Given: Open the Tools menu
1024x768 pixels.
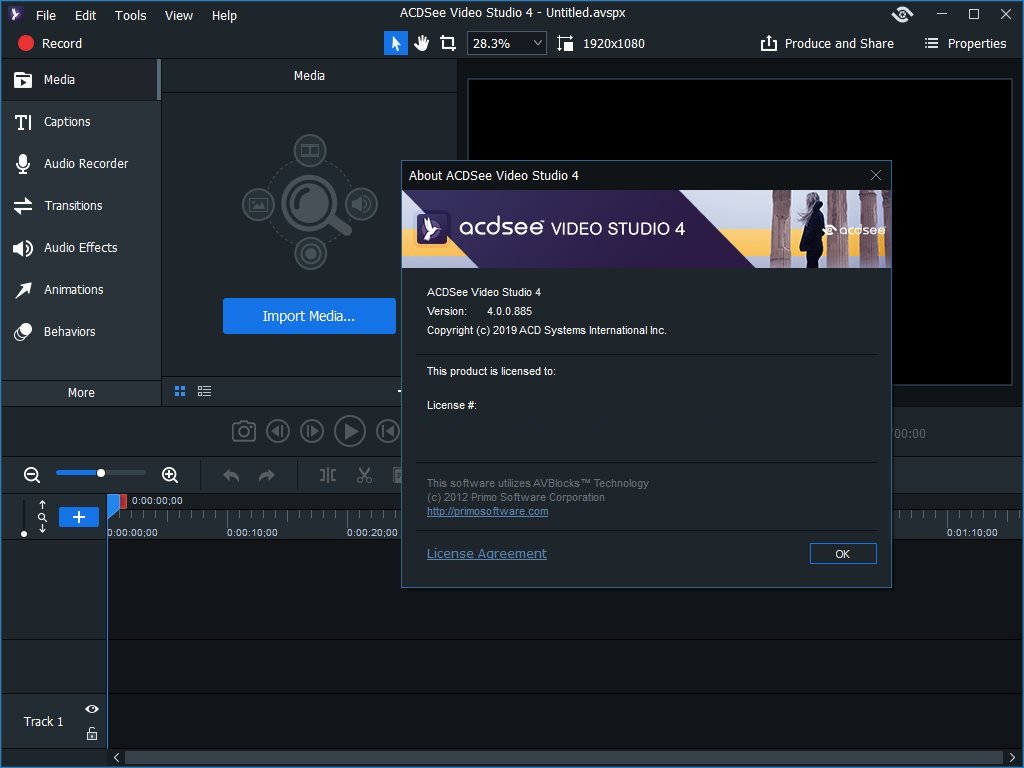Looking at the screenshot, I should pos(131,15).
